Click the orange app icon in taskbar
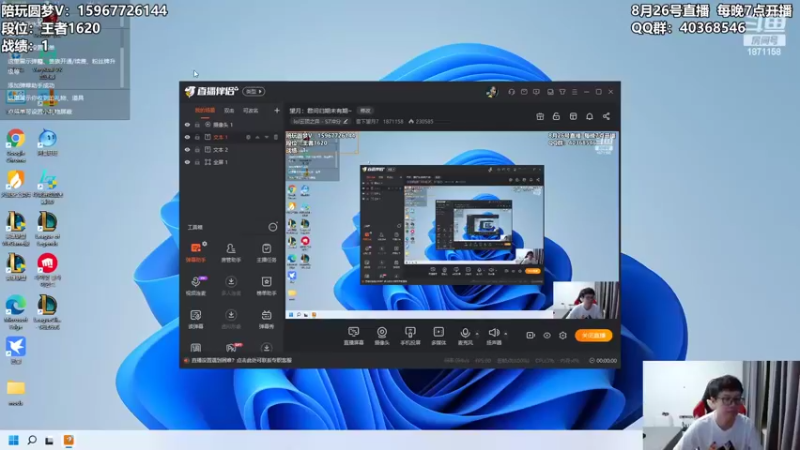 [68, 440]
